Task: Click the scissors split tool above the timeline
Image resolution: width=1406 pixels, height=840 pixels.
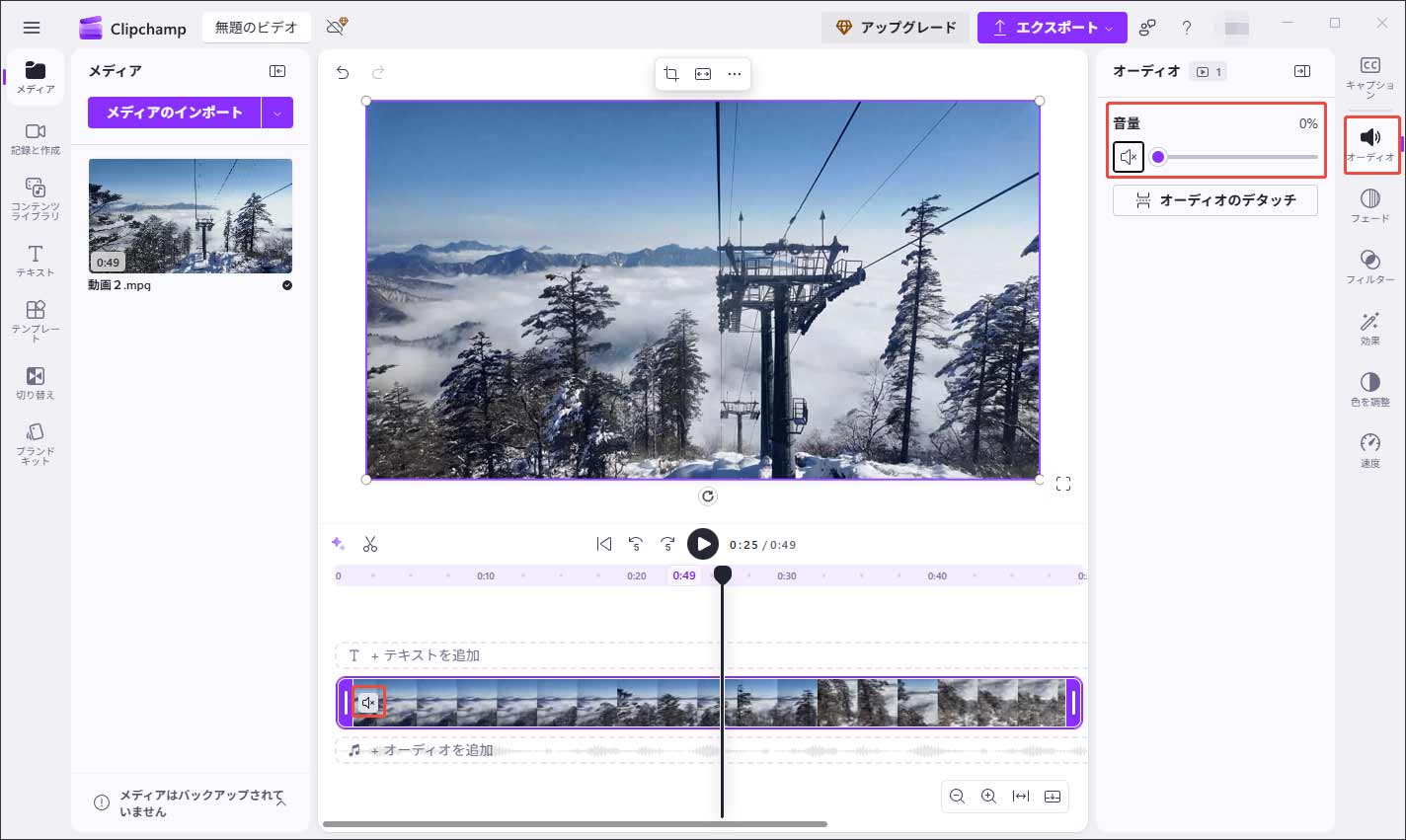Action: (370, 543)
